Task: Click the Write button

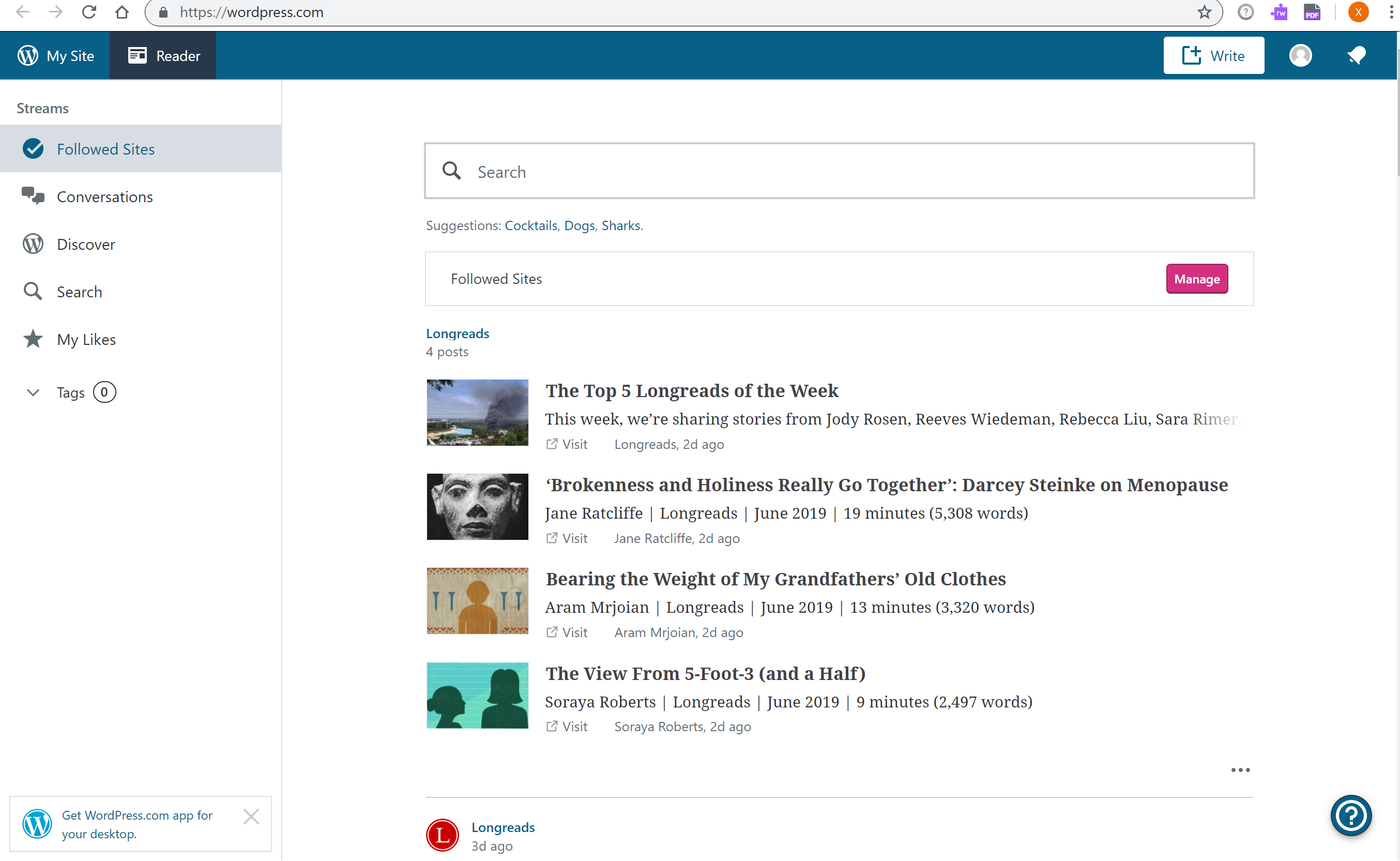Action: (x=1213, y=55)
